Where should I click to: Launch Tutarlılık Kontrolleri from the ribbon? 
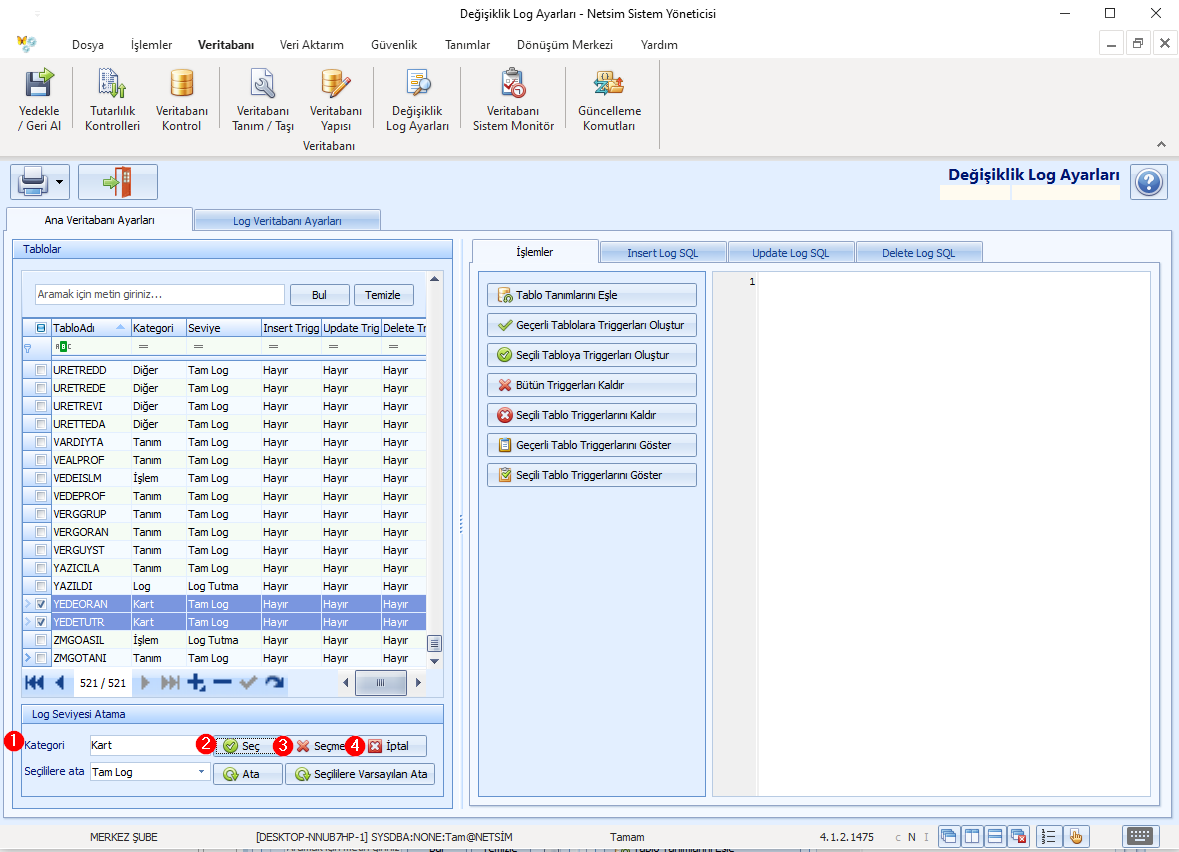[x=112, y=100]
